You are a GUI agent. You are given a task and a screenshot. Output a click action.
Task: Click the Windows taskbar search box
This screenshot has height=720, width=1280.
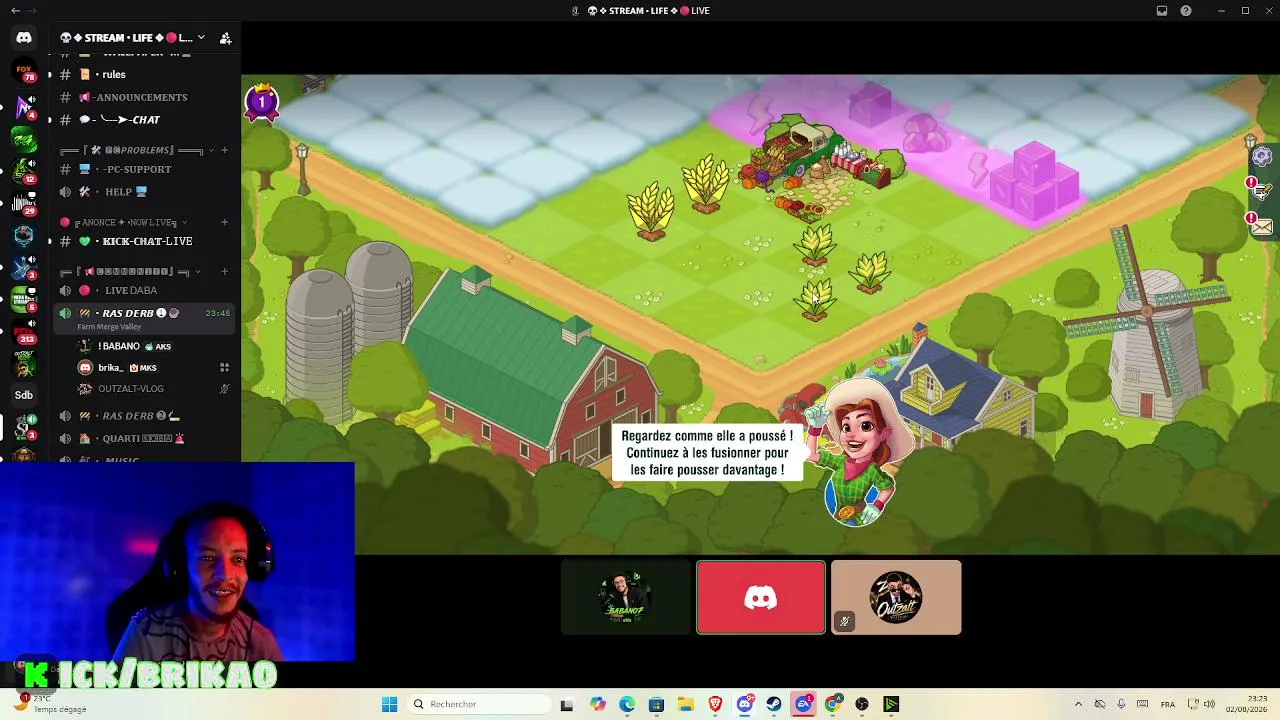478,704
